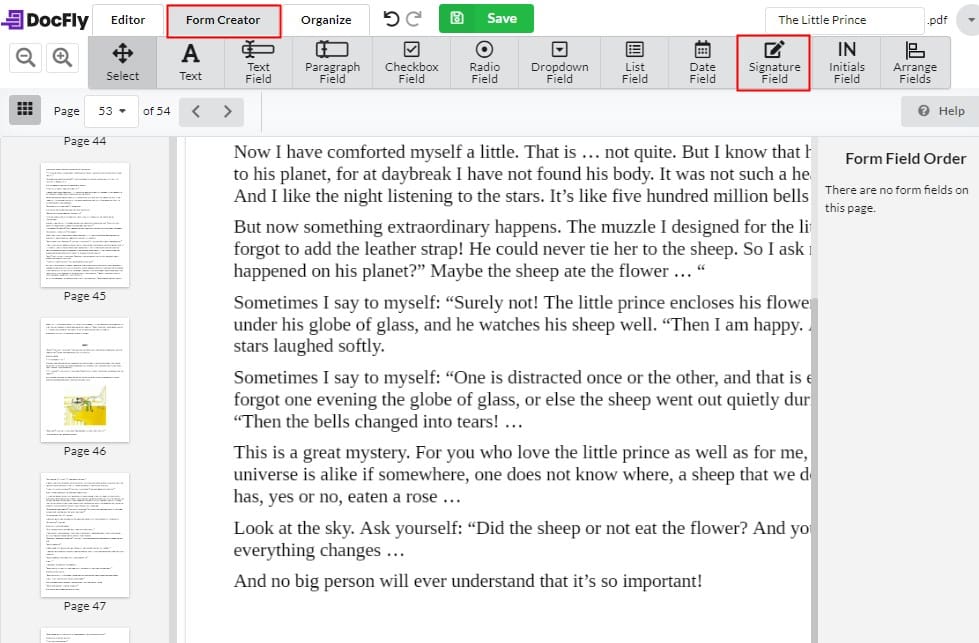Choose the Checkbox Field tool

tap(411, 62)
